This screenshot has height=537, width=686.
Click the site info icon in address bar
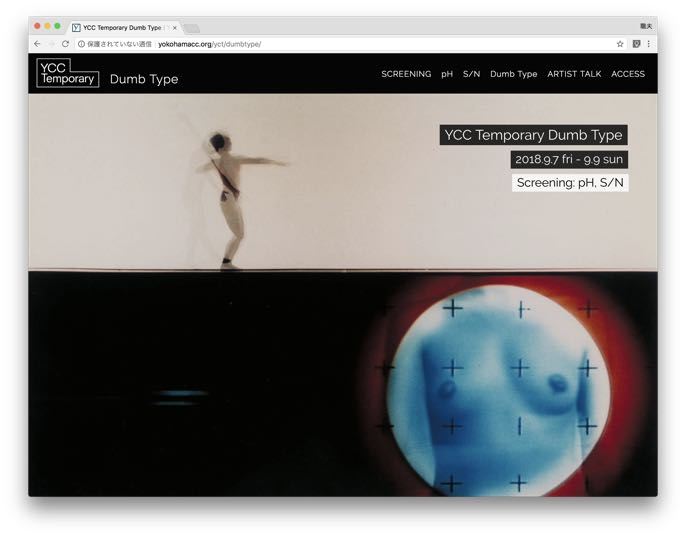81,44
